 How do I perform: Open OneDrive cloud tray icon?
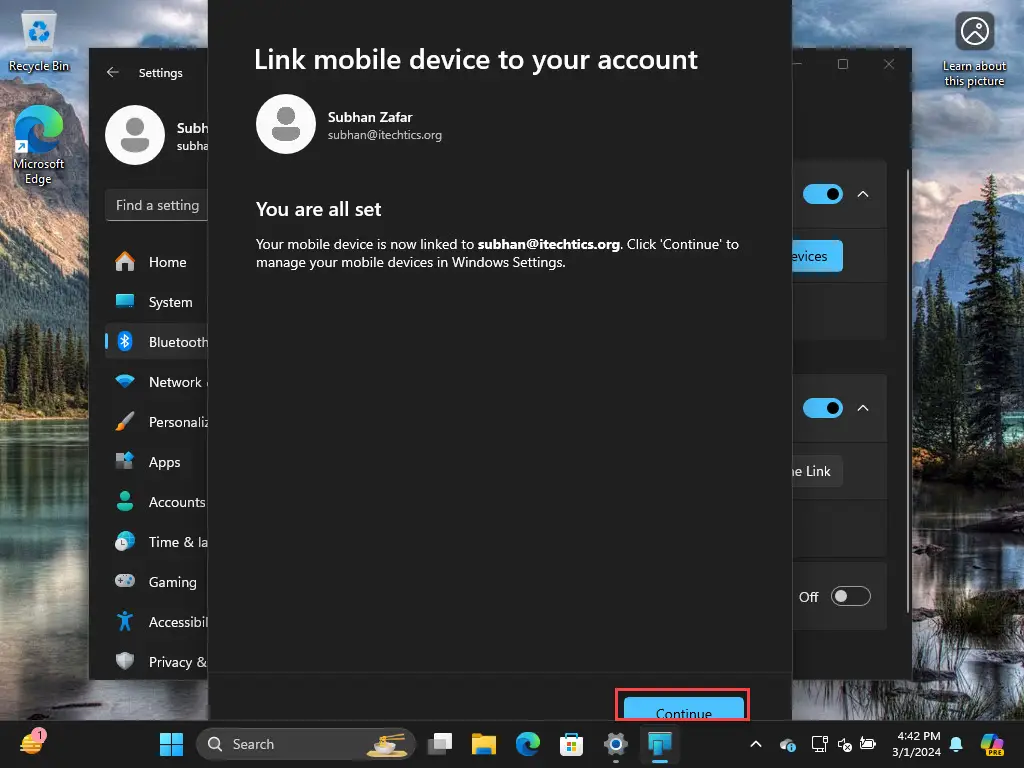[788, 744]
